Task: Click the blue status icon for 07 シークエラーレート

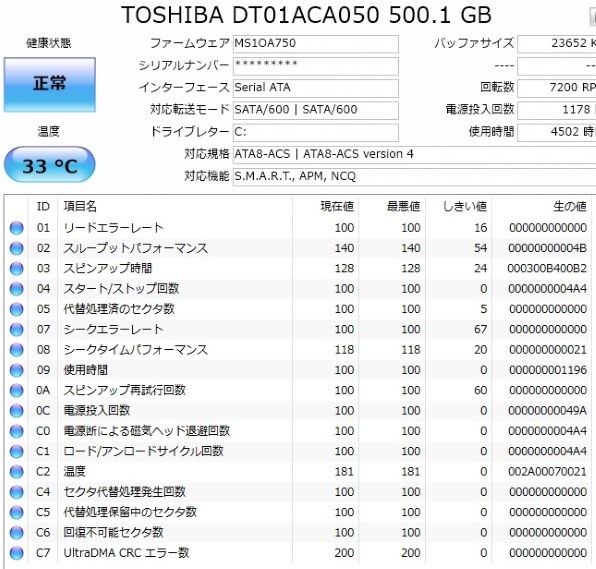Action: coord(16,330)
